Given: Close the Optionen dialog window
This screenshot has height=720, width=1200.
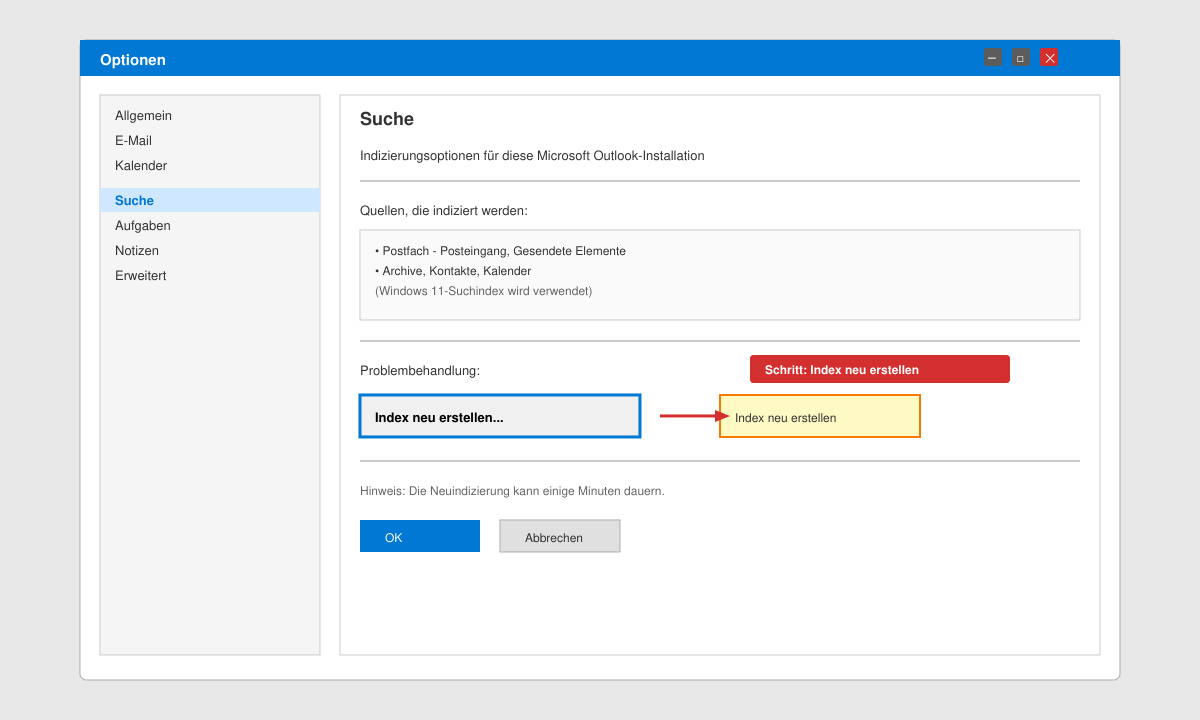Looking at the screenshot, I should tap(1049, 57).
